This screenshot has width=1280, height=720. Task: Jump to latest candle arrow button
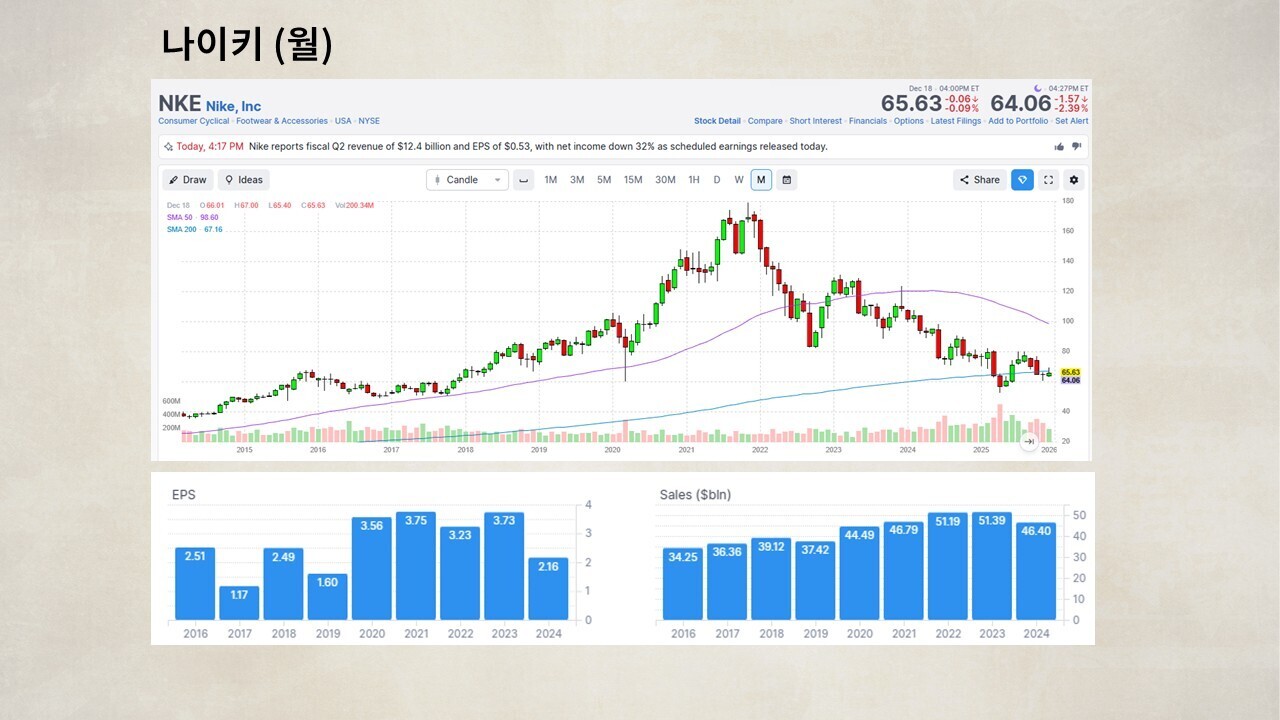(x=1029, y=441)
